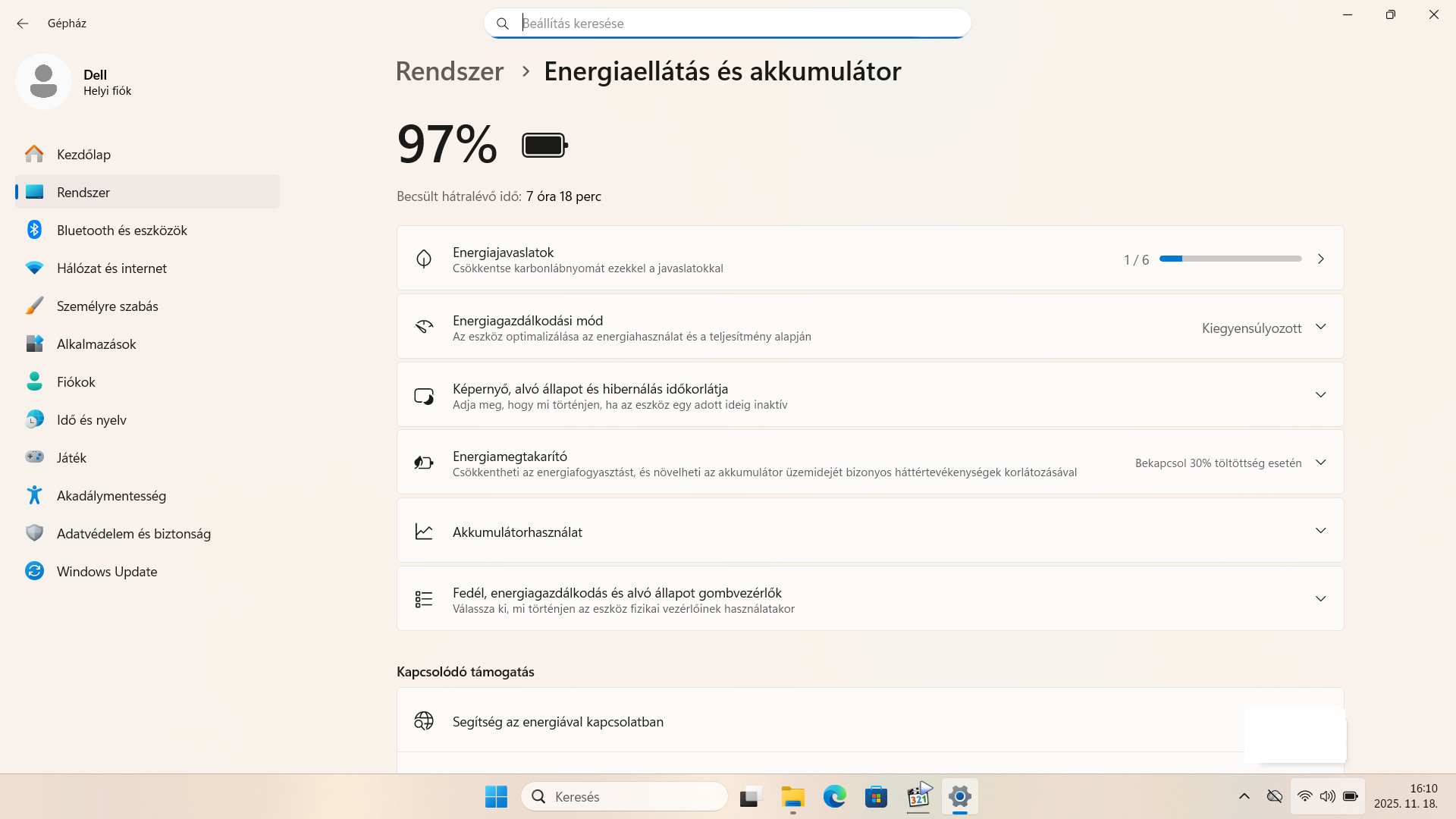1456x819 pixels.
Task: Open File Explorer from the taskbar
Action: click(x=792, y=796)
